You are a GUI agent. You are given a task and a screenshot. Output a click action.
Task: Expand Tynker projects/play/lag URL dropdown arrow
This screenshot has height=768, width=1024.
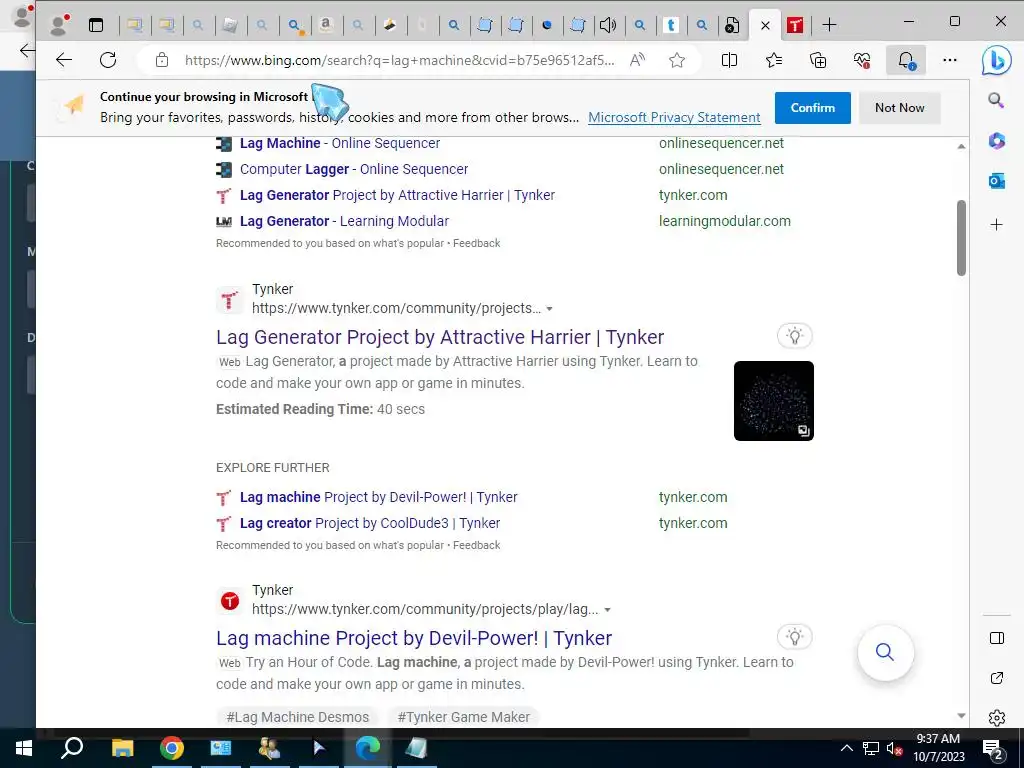pos(607,610)
